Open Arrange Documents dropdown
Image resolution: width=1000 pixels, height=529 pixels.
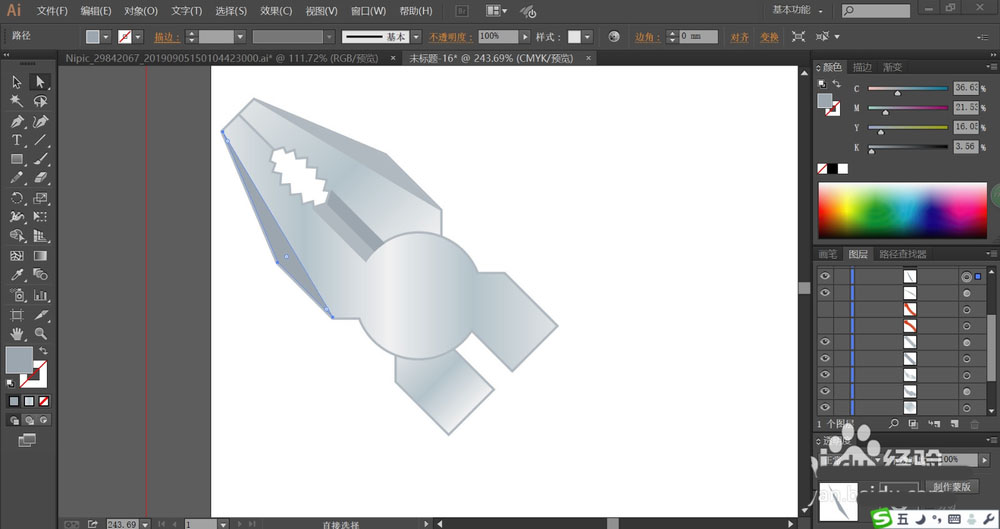(x=497, y=11)
